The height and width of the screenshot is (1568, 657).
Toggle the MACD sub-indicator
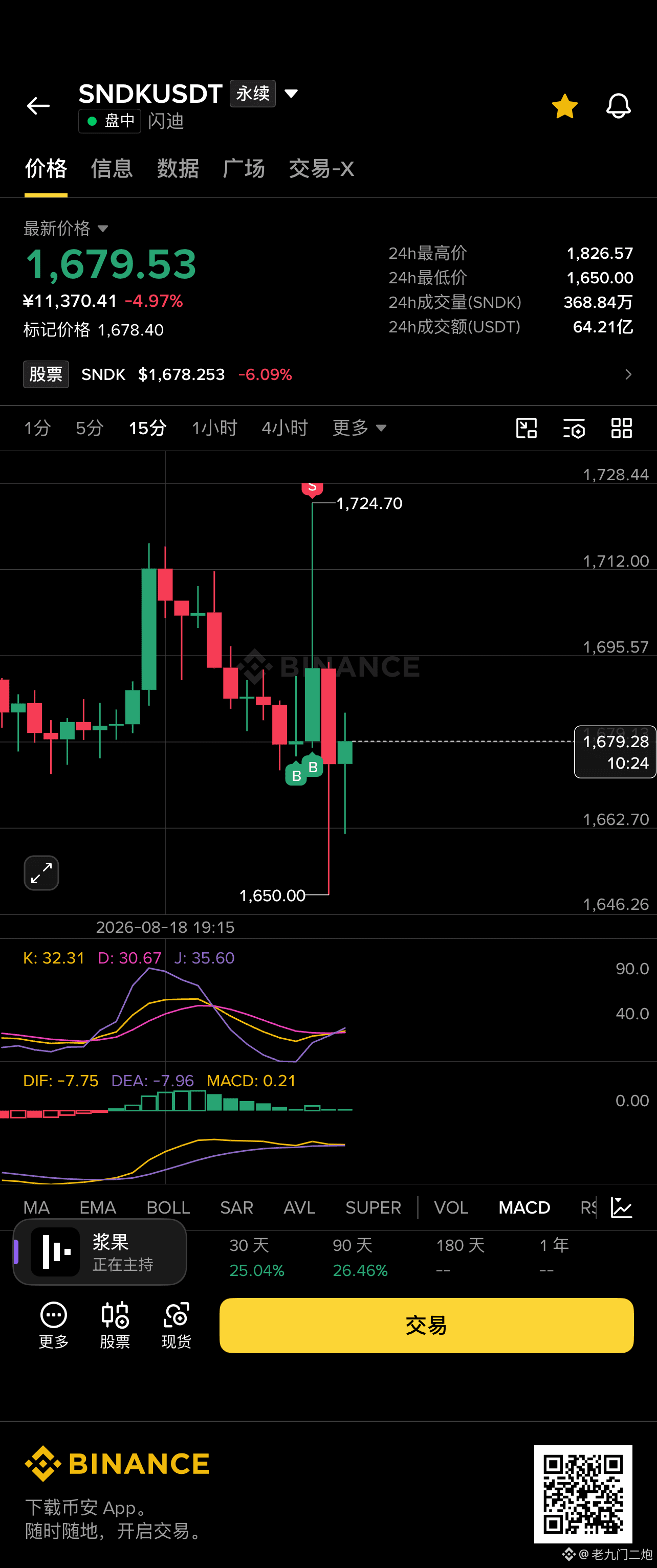pos(524,1207)
